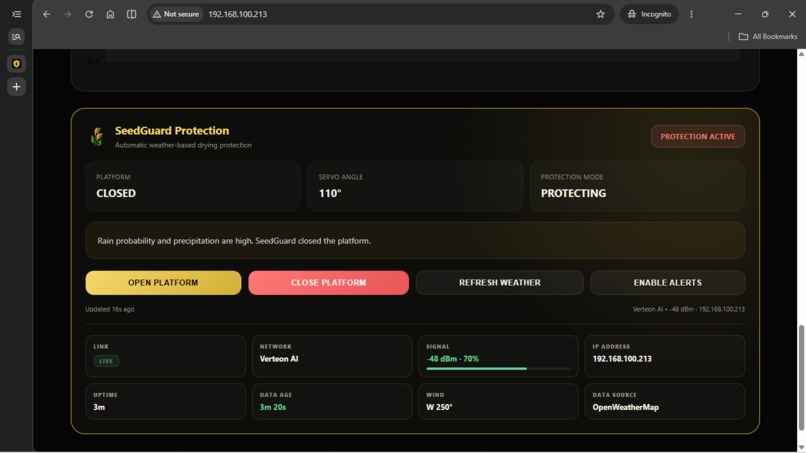Image resolution: width=806 pixels, height=453 pixels.
Task: Select the 'SeedGuard Protection' heading
Action: click(172, 131)
